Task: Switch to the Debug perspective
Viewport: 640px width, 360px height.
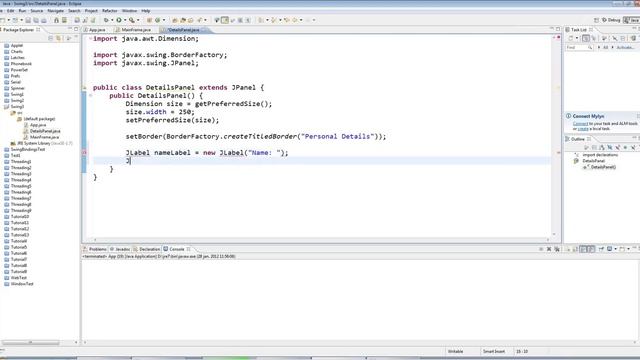Action: [x=611, y=20]
